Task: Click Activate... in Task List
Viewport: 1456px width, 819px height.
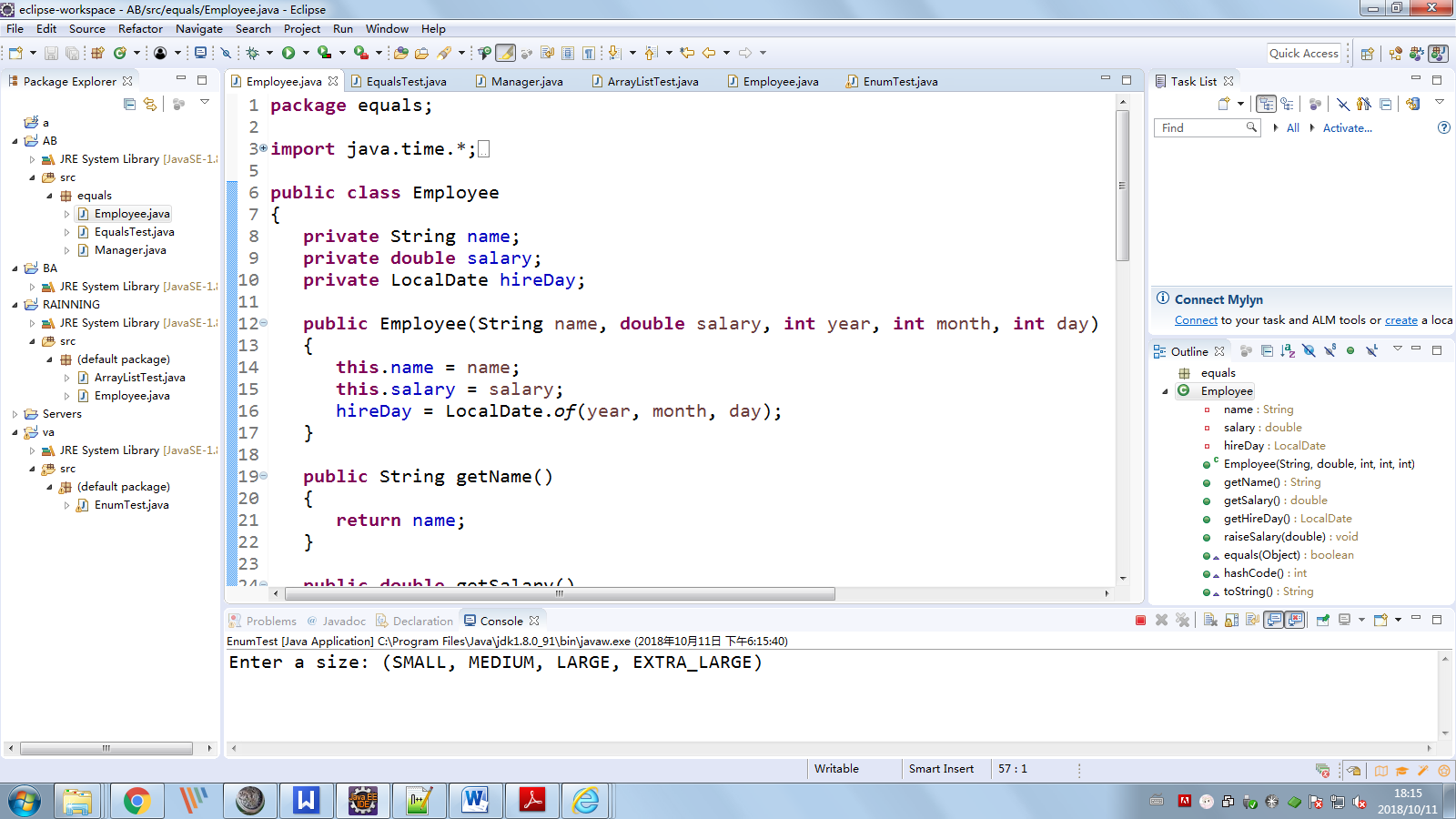Action: pyautogui.click(x=1347, y=128)
